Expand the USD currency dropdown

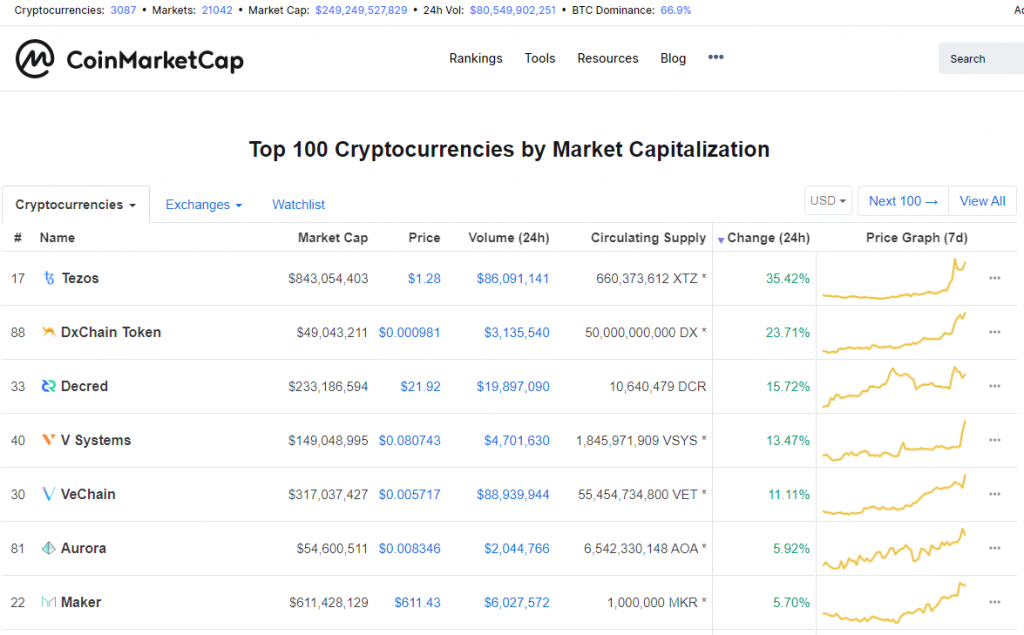click(x=828, y=201)
